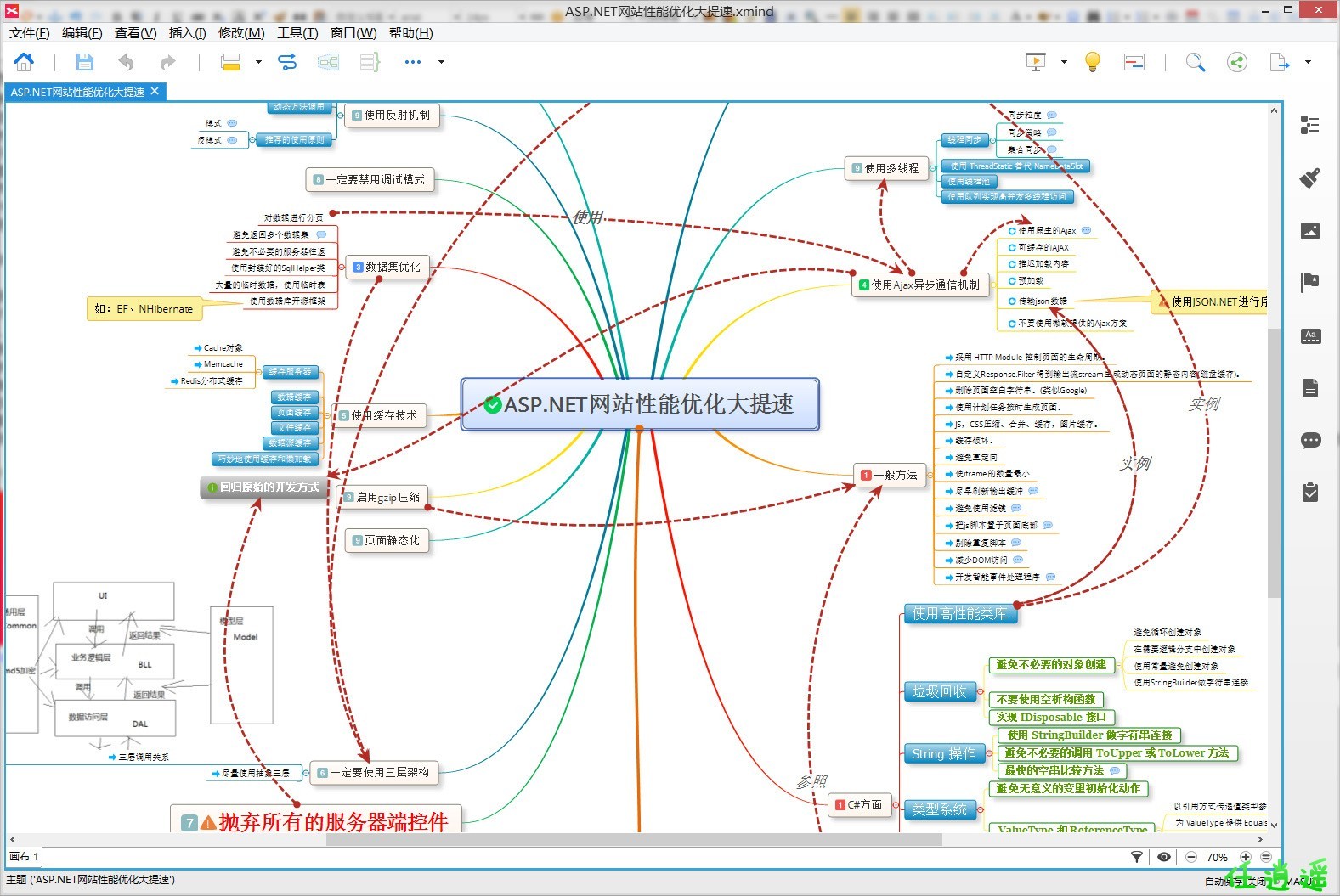Open the topic insert dropdown arrow

click(258, 61)
